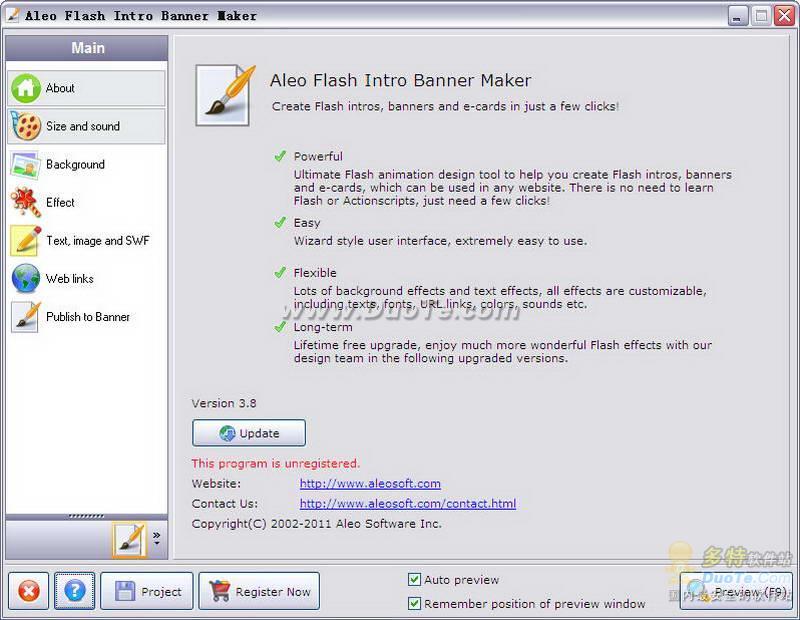
Task: Click the Update button
Action: pos(249,433)
